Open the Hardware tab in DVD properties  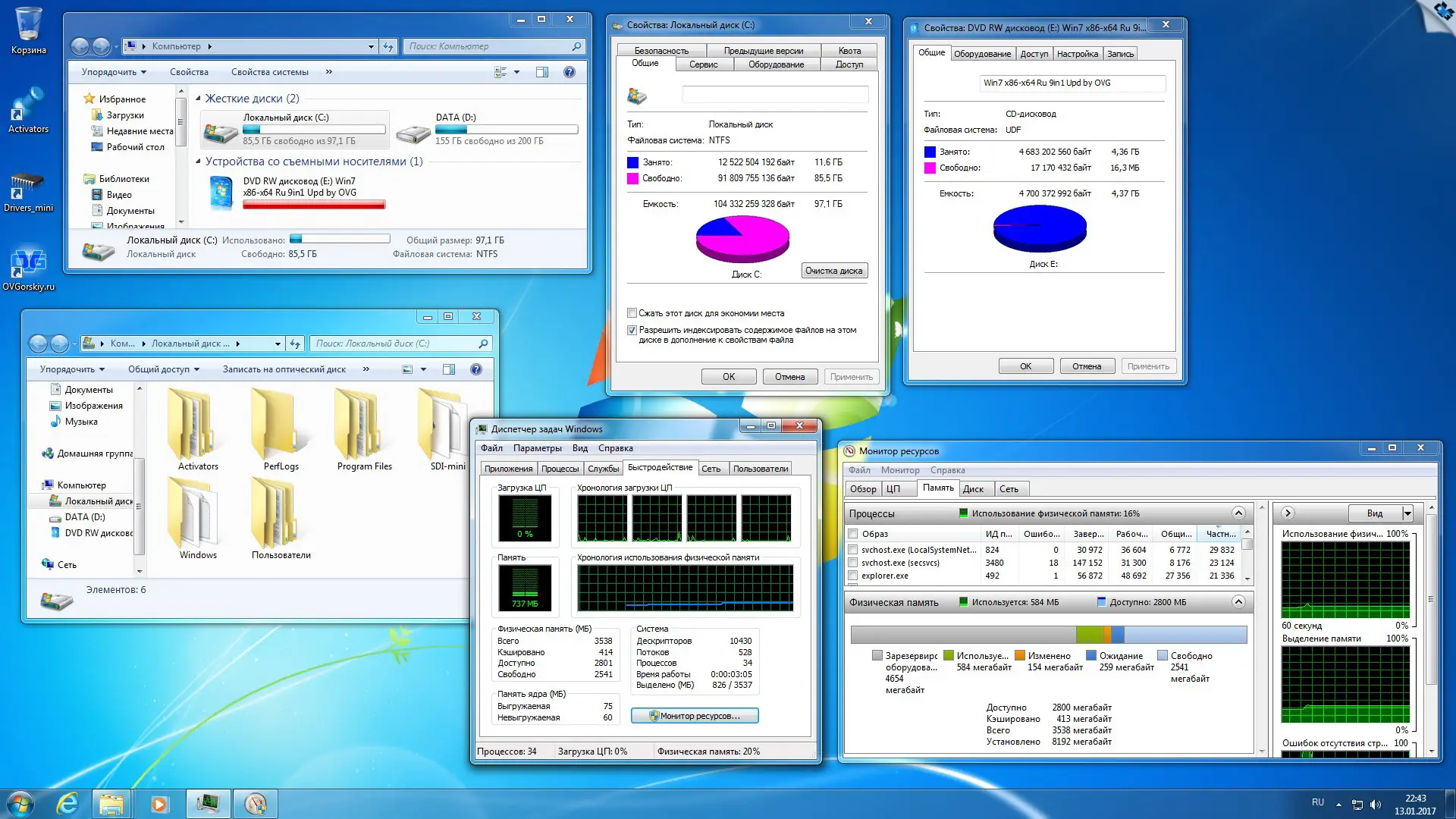(981, 54)
